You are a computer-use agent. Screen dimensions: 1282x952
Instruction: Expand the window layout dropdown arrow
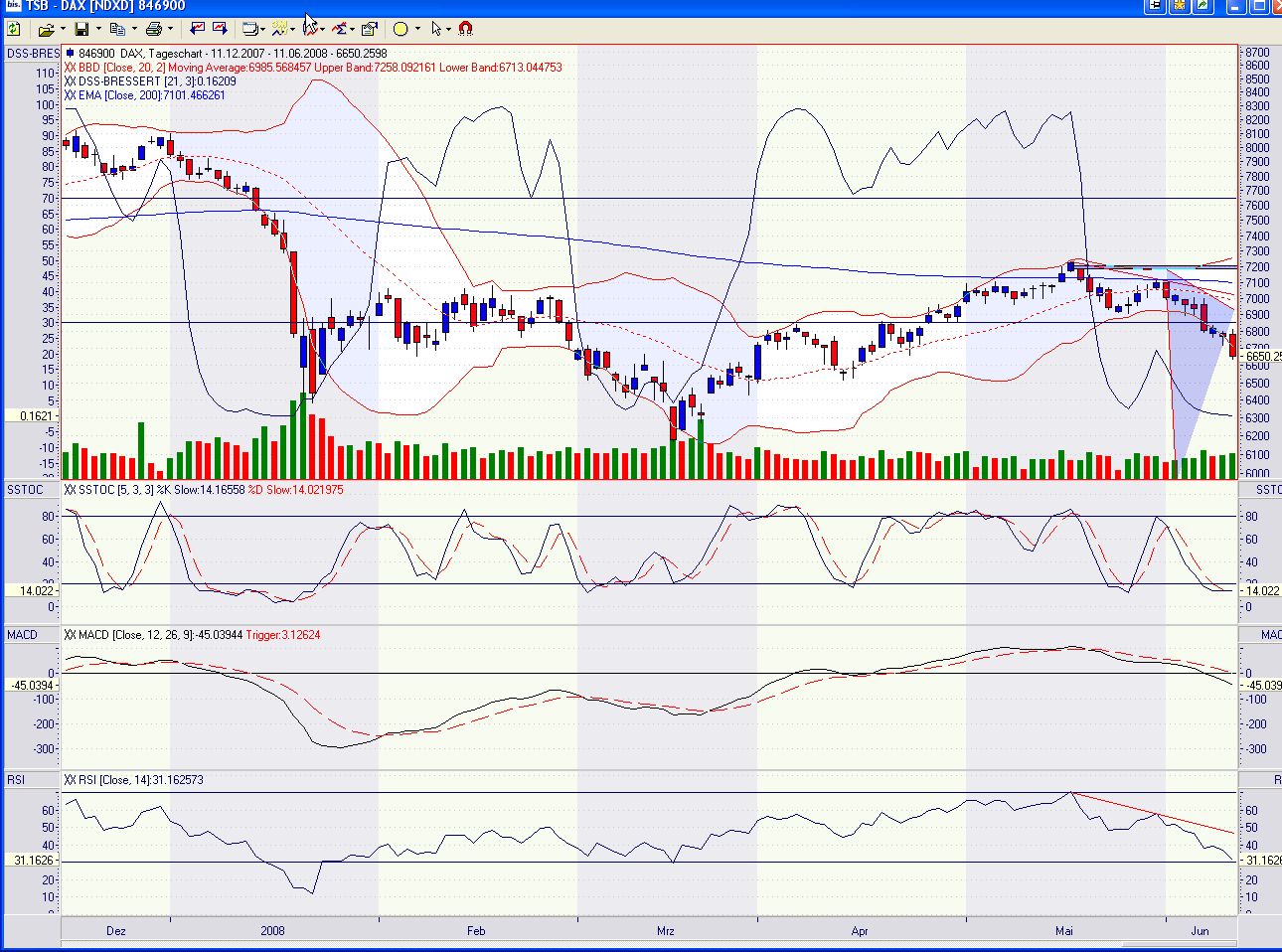[264, 30]
